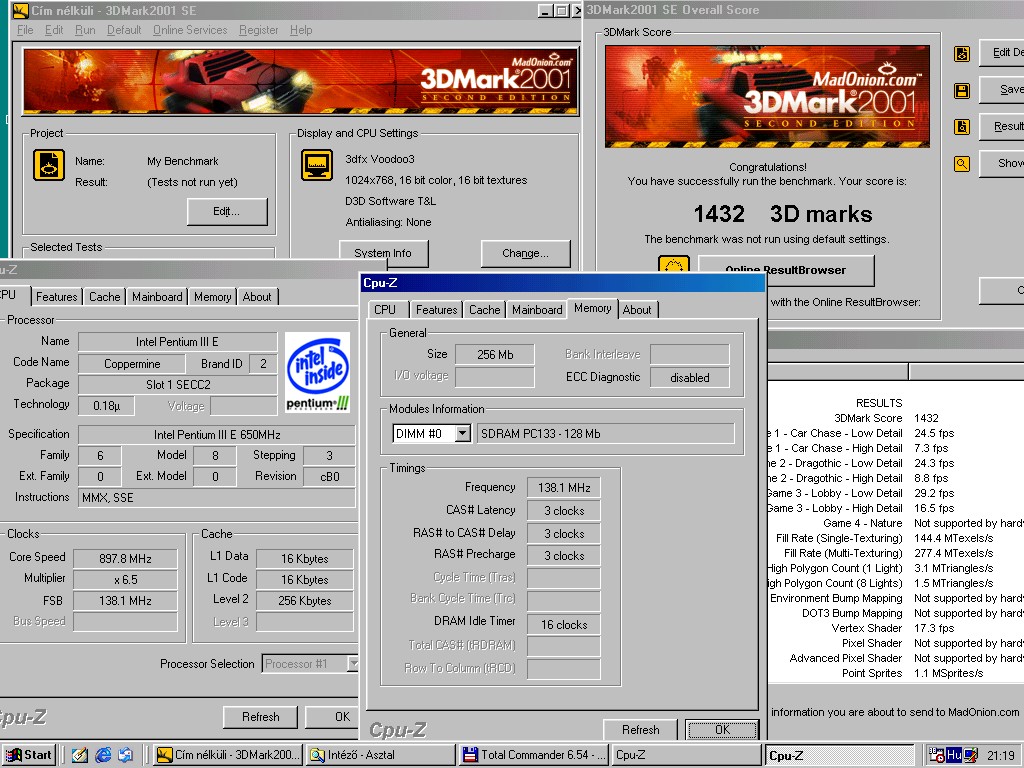The width and height of the screenshot is (1024, 768).
Task: Click OK in the Cpu-Z Memory window
Action: tap(722, 730)
